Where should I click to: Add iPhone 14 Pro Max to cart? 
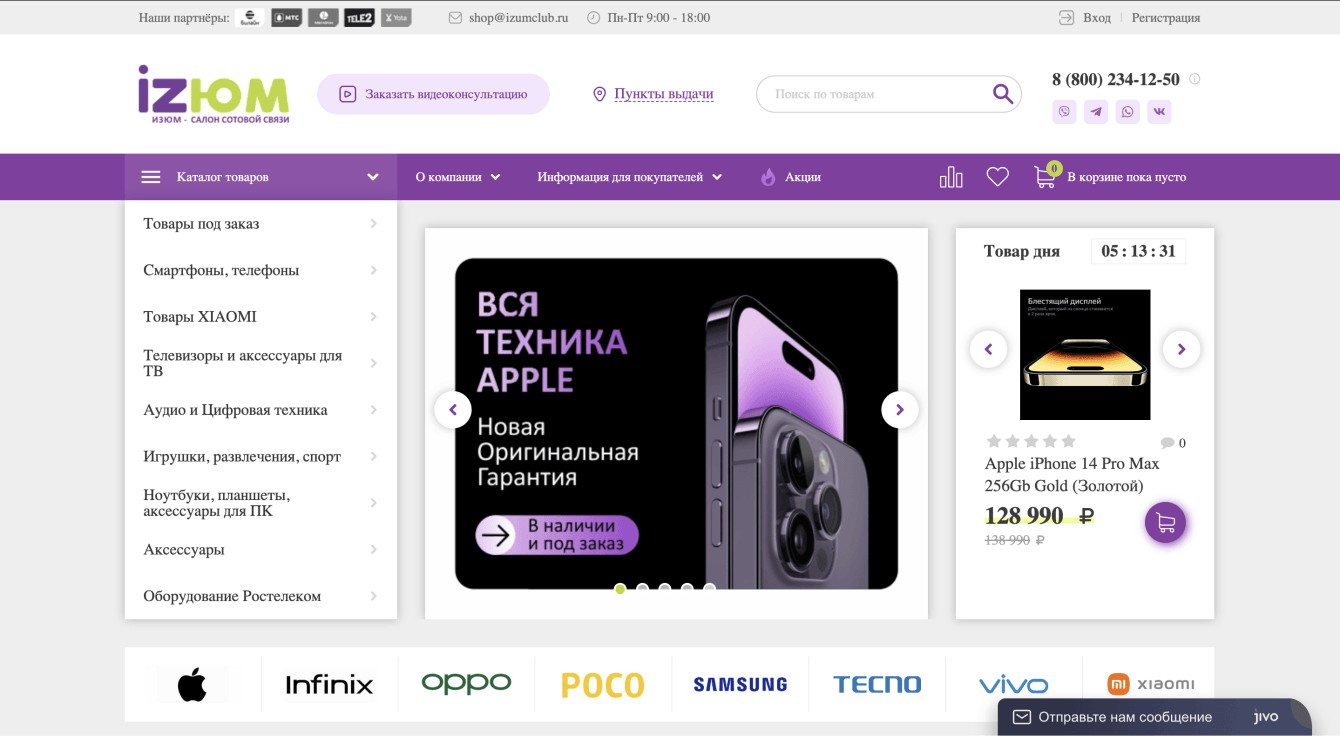(1165, 522)
